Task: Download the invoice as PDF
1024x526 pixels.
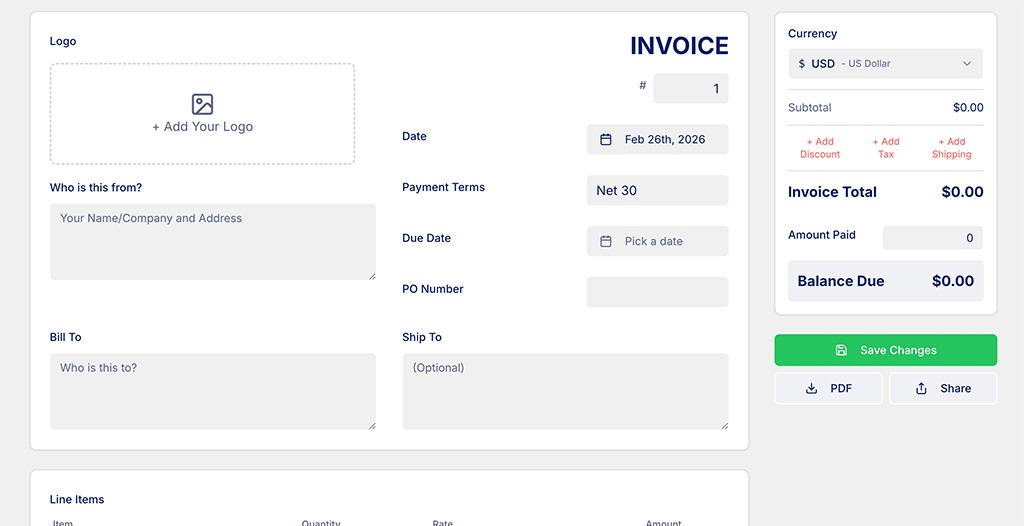Action: [x=828, y=388]
